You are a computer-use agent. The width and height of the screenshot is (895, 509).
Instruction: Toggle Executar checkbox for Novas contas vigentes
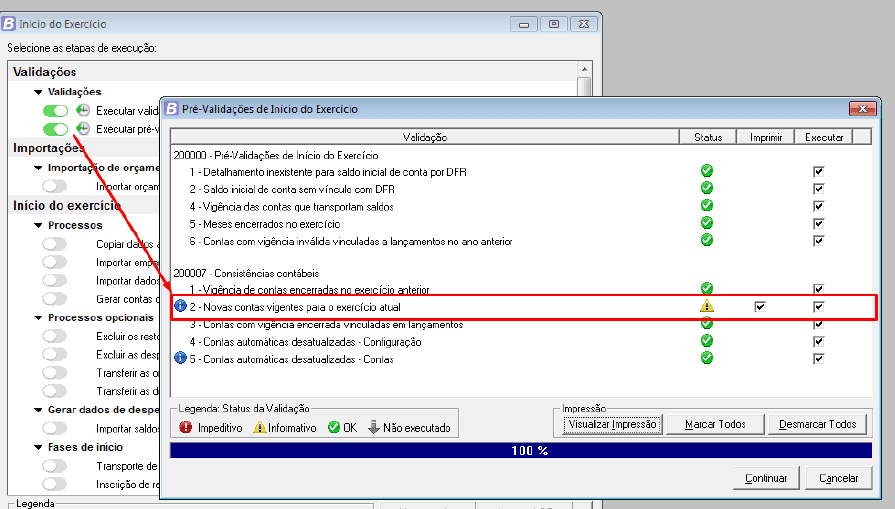coord(819,307)
